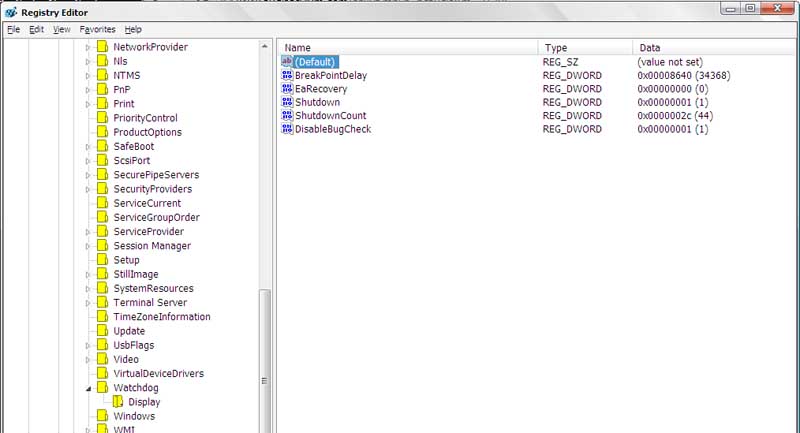Sort by the Data column header
800x433 pixels.
pos(715,47)
